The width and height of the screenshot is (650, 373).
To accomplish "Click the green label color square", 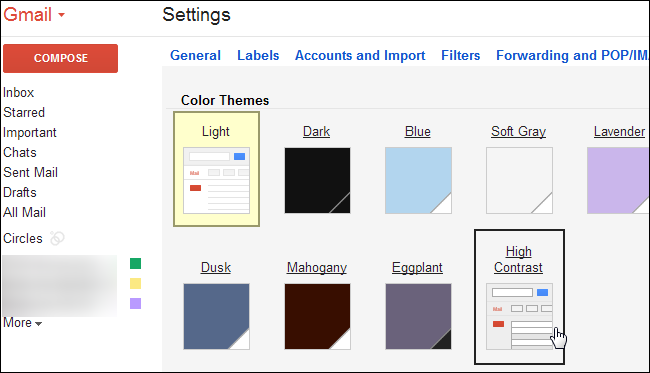I will click(136, 264).
